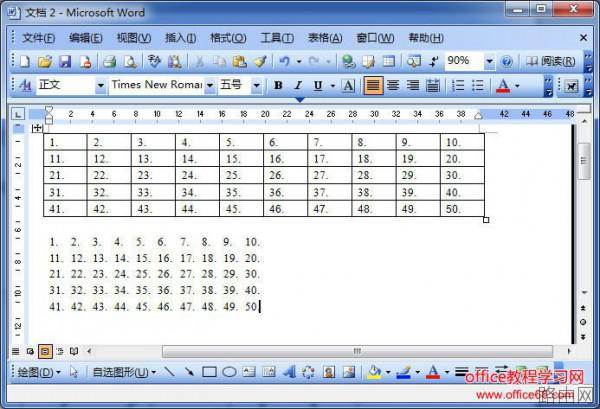Click the Undo arrow icon

tap(284, 61)
